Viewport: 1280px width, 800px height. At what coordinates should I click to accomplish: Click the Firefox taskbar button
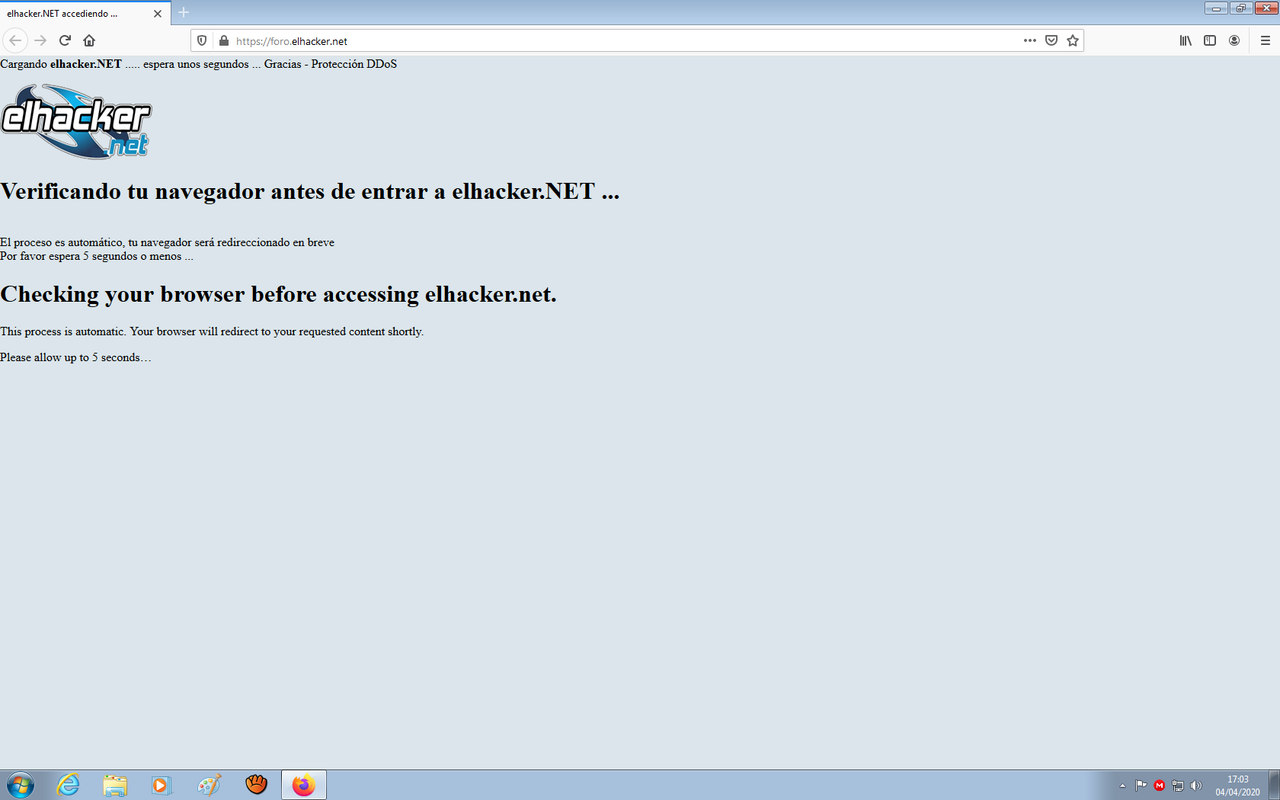pos(304,785)
